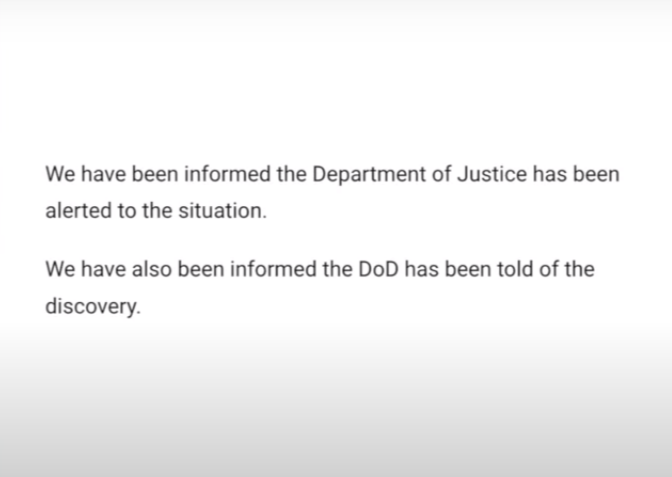
Task: Select the word "Justice"
Action: coord(492,174)
